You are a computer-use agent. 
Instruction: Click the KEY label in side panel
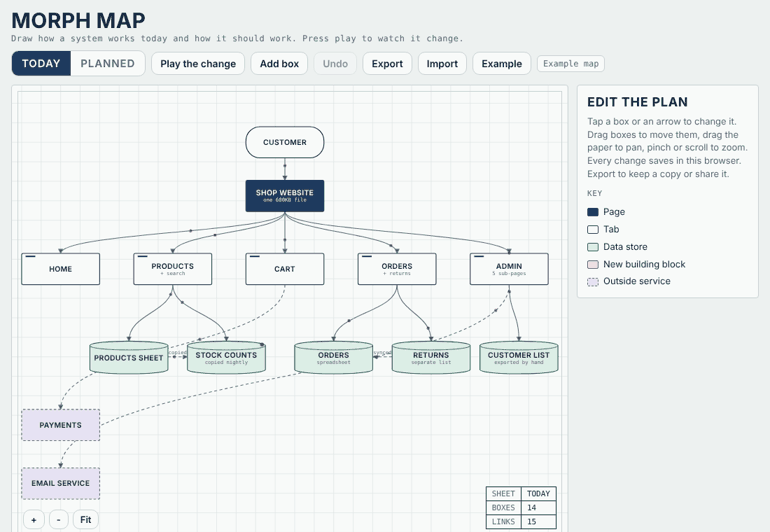point(594,193)
